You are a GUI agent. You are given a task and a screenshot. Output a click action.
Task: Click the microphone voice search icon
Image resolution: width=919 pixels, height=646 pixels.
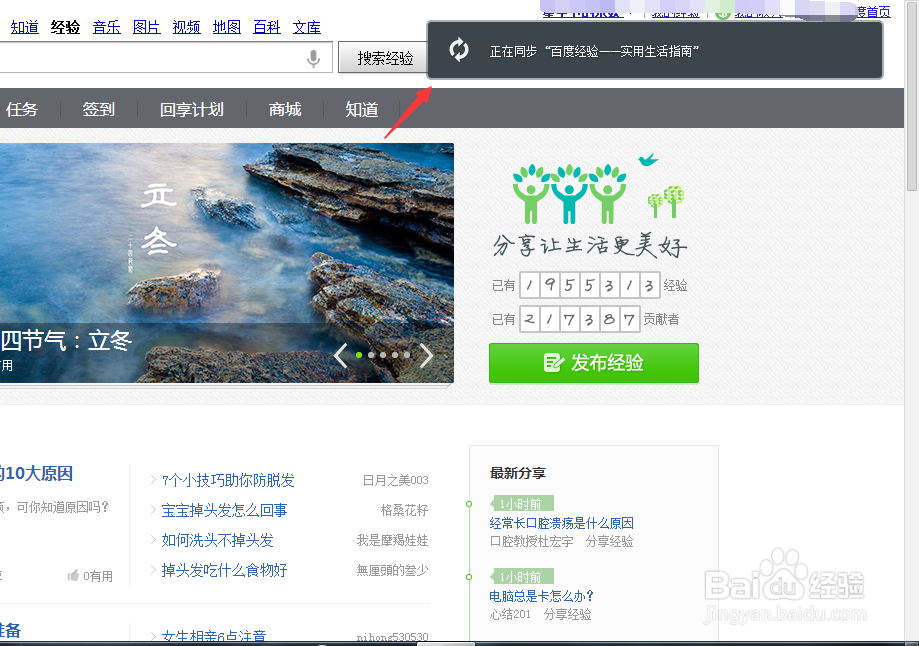pos(314,58)
